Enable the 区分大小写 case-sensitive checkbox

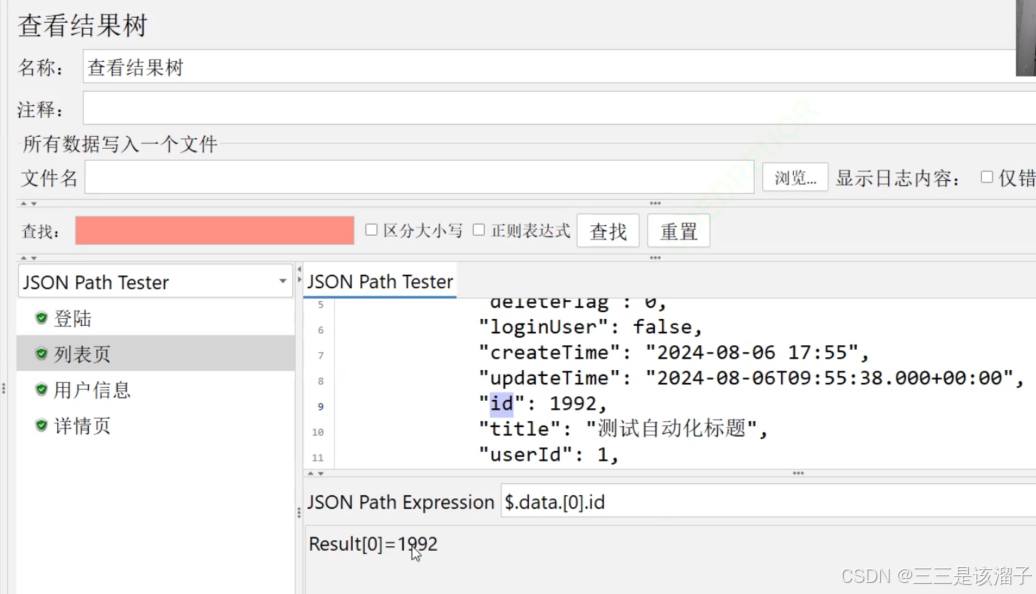[371, 230]
